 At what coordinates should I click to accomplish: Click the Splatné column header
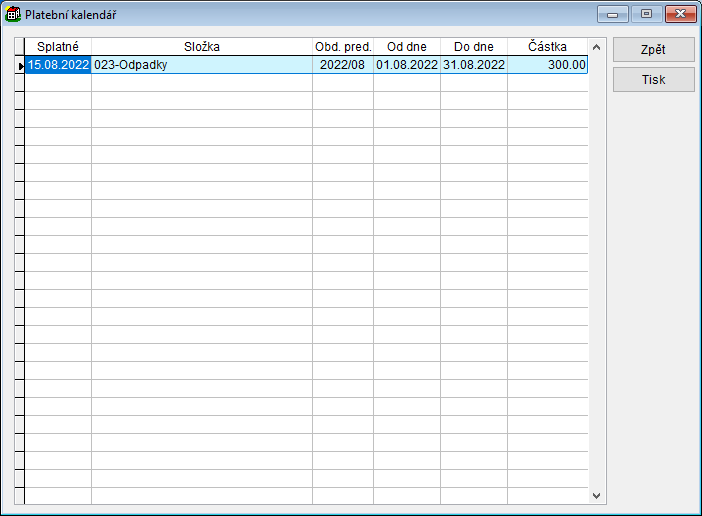[58, 47]
